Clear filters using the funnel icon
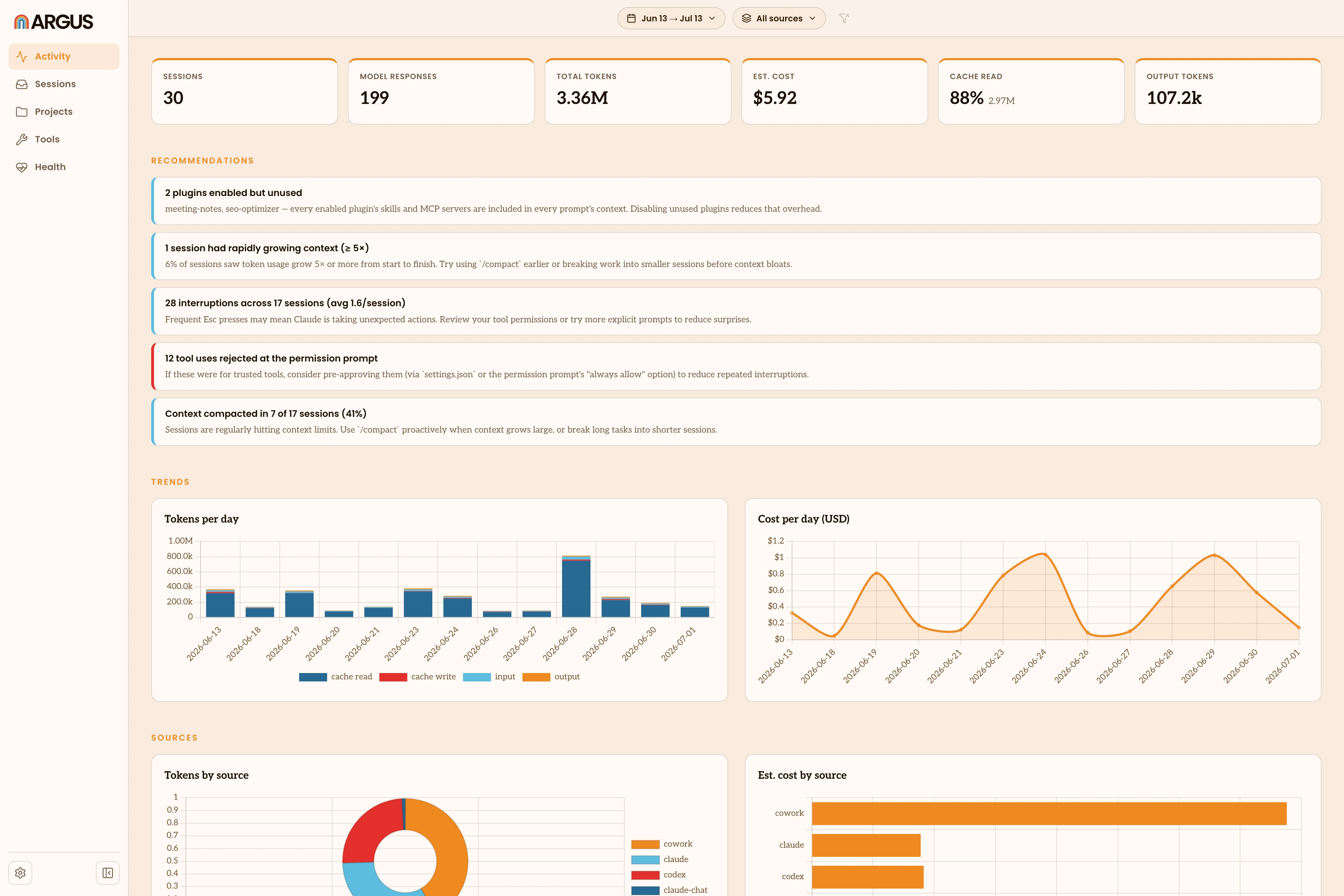Viewport: 1344px width, 896px height. [843, 18]
